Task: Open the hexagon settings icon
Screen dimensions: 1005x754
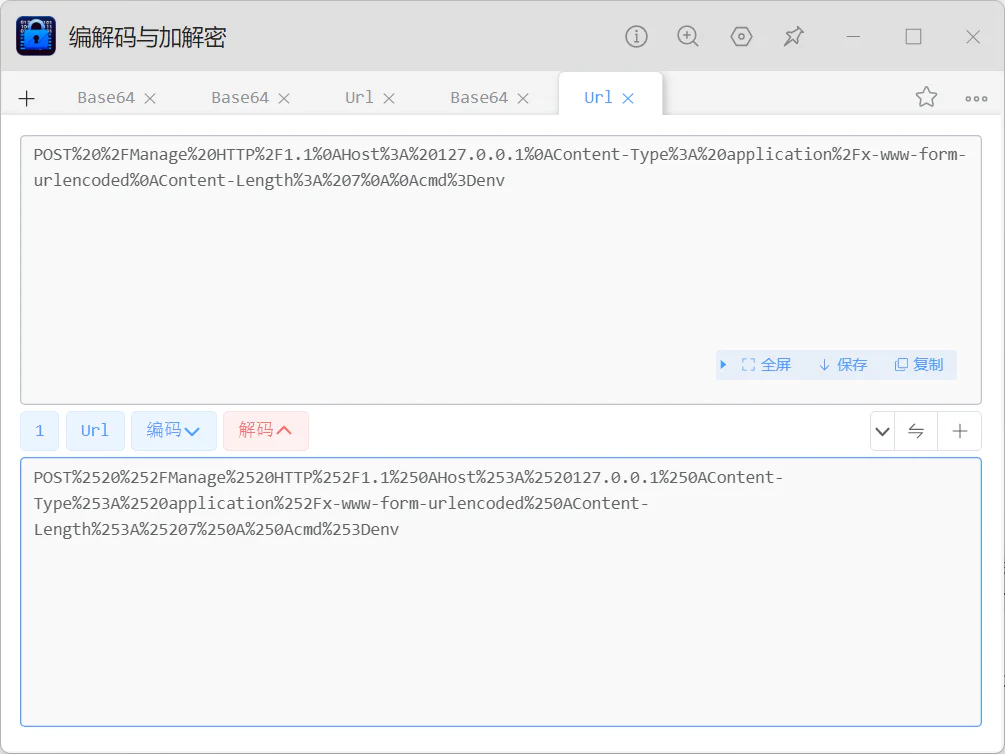Action: click(741, 37)
